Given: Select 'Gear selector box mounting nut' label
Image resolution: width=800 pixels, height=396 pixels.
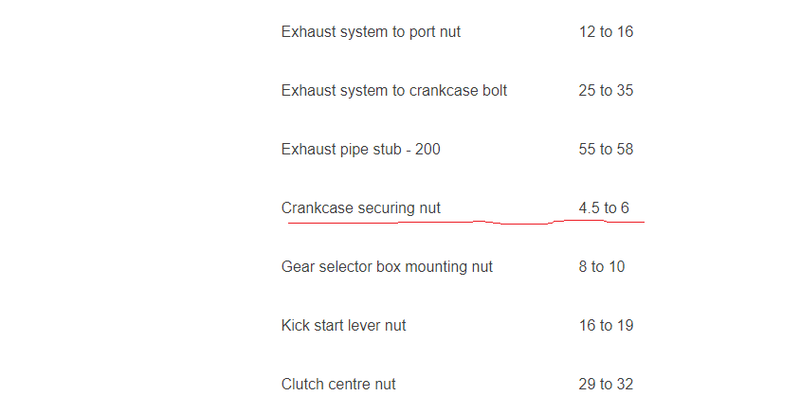Looking at the screenshot, I should coord(387,267).
